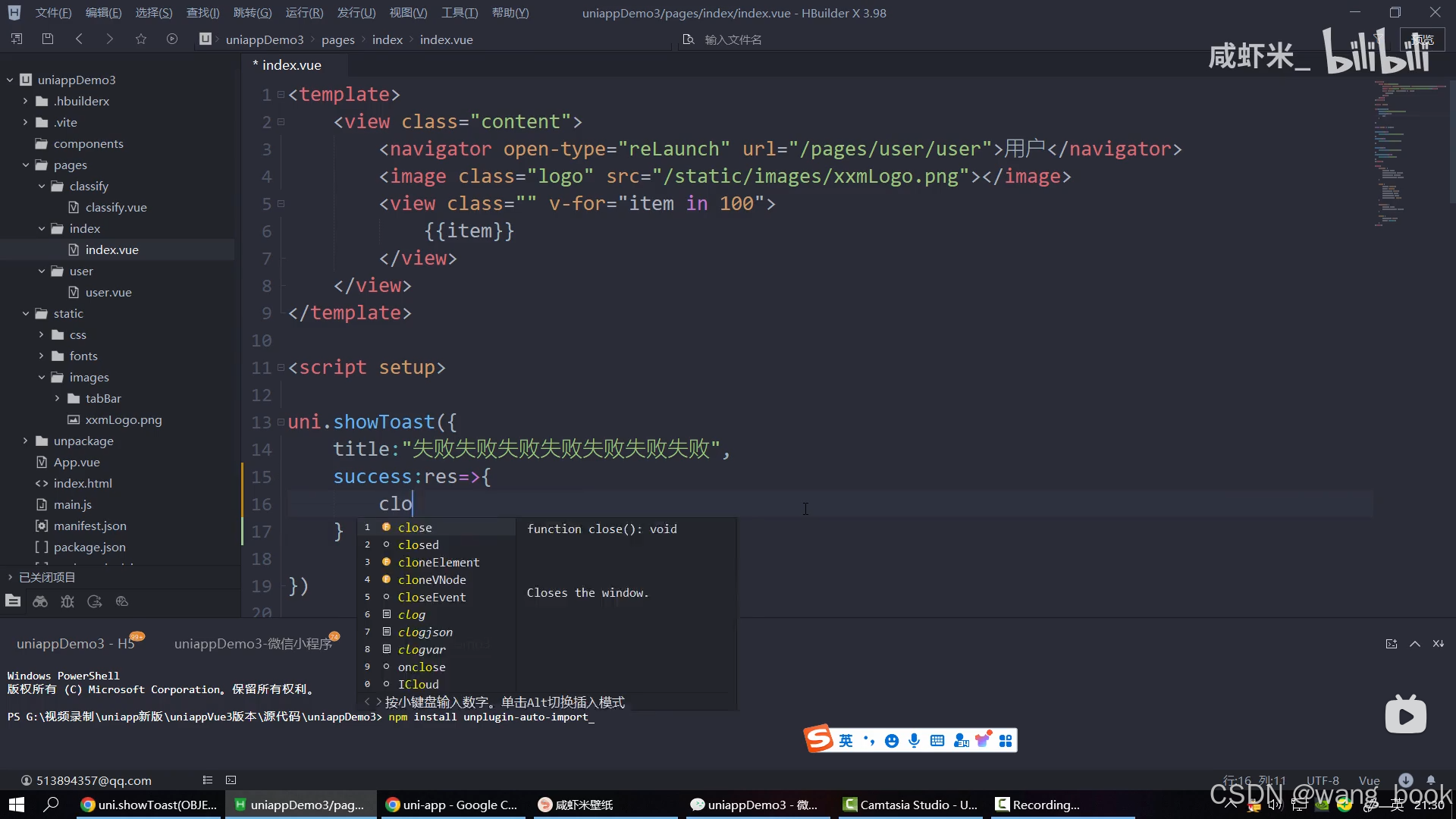This screenshot has width=1456, height=819.
Task: Open user.vue in the project tree
Action: click(108, 292)
